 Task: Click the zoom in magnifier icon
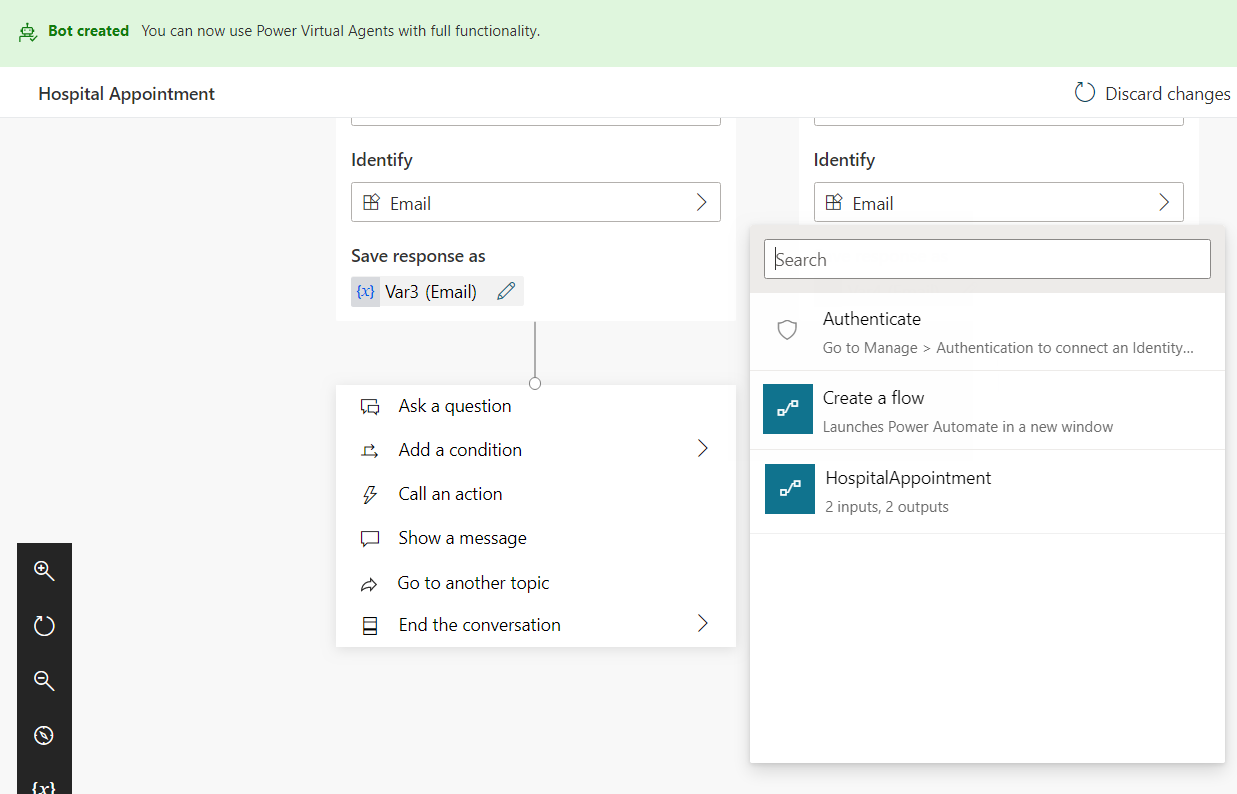(x=43, y=570)
